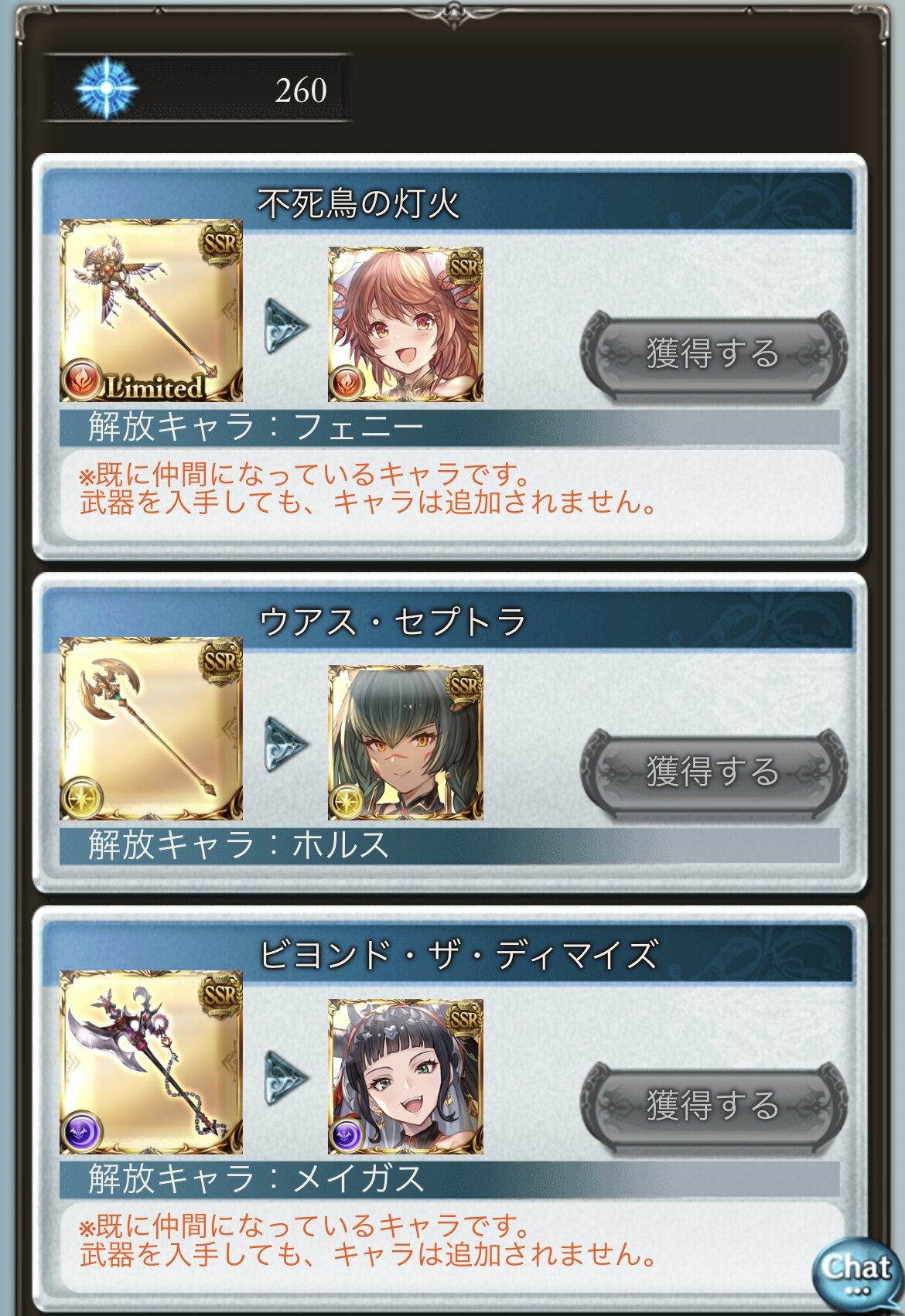Click 獲得する for ビヨンド・ザ・ディマイズ
Screen dimensions: 905x1316
coord(713,1106)
